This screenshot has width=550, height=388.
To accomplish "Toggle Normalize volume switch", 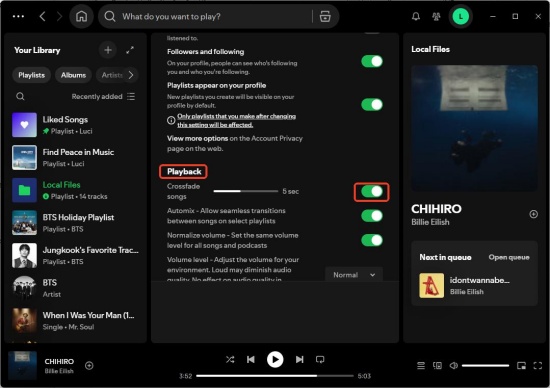I will (x=372, y=240).
